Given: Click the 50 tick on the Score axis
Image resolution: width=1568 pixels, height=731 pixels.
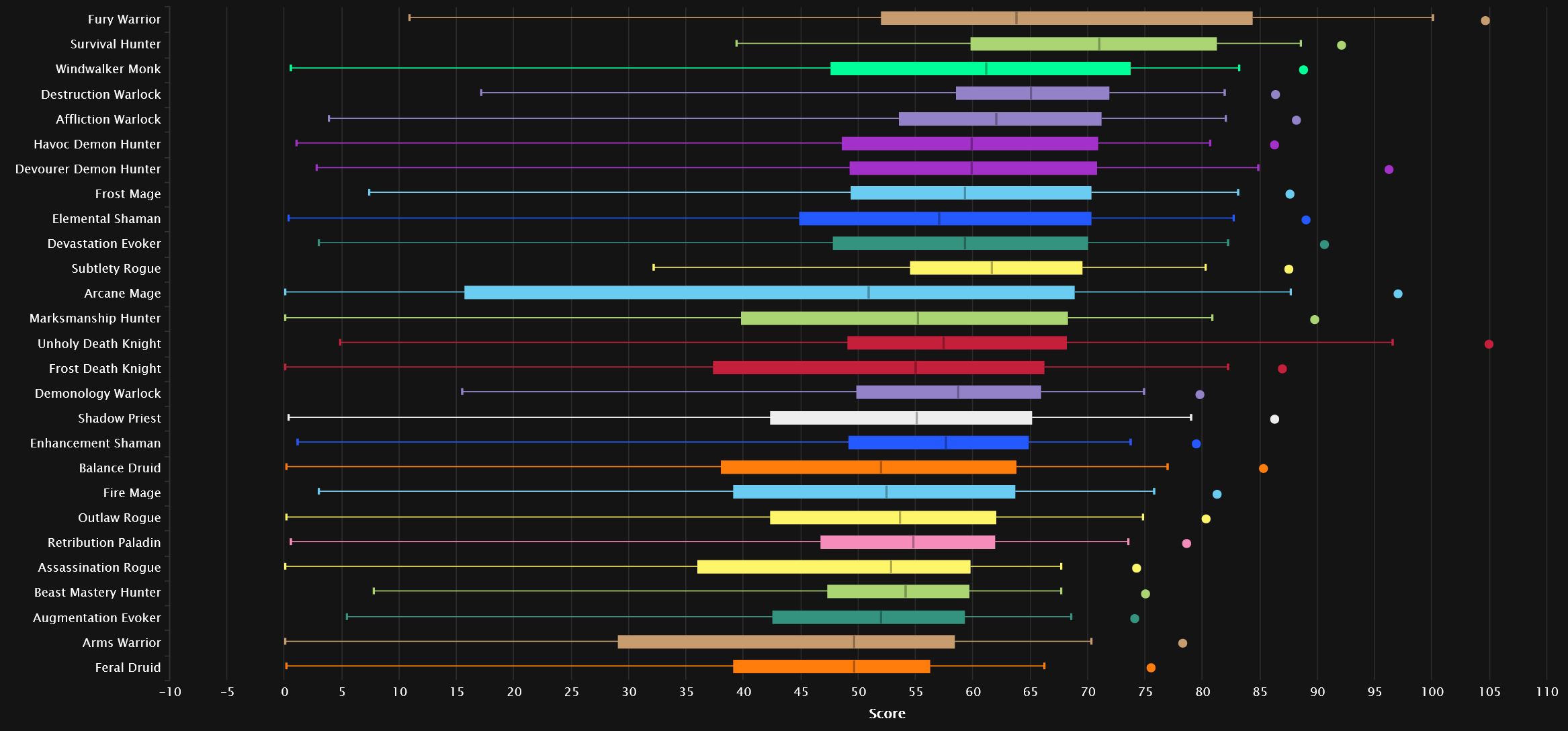Looking at the screenshot, I should (x=858, y=692).
